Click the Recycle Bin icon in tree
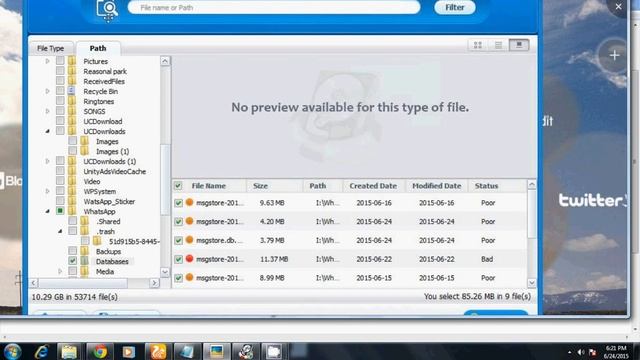This screenshot has height=360, width=640. coord(71,91)
